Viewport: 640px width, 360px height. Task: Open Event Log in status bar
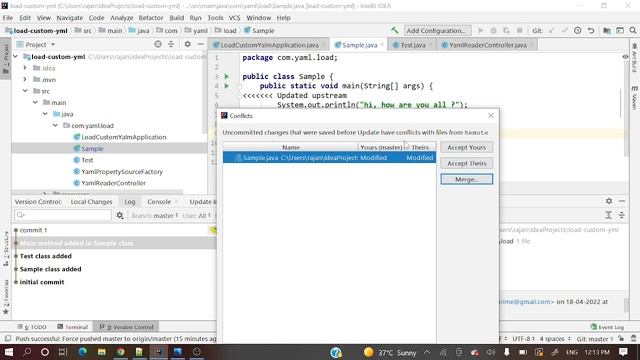click(x=607, y=327)
